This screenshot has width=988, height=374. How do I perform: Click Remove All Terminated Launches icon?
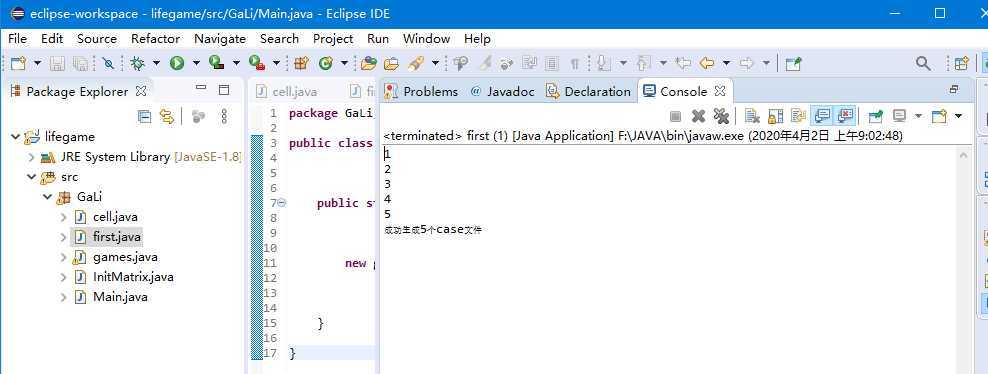(x=721, y=116)
